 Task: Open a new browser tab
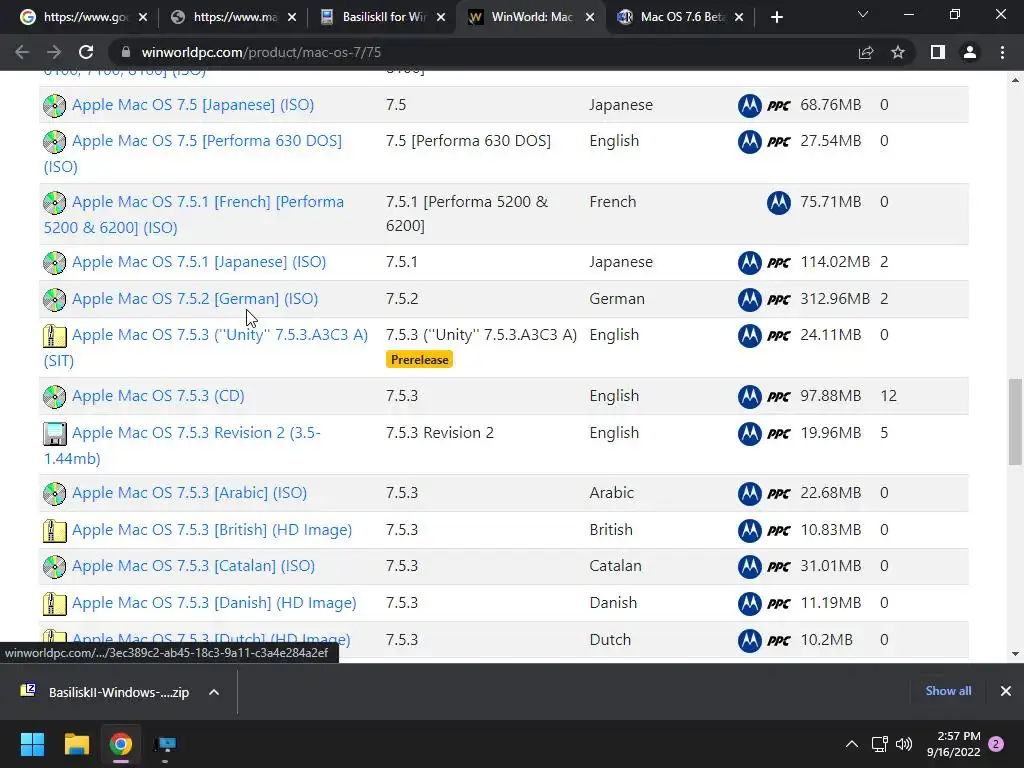pyautogui.click(x=776, y=17)
